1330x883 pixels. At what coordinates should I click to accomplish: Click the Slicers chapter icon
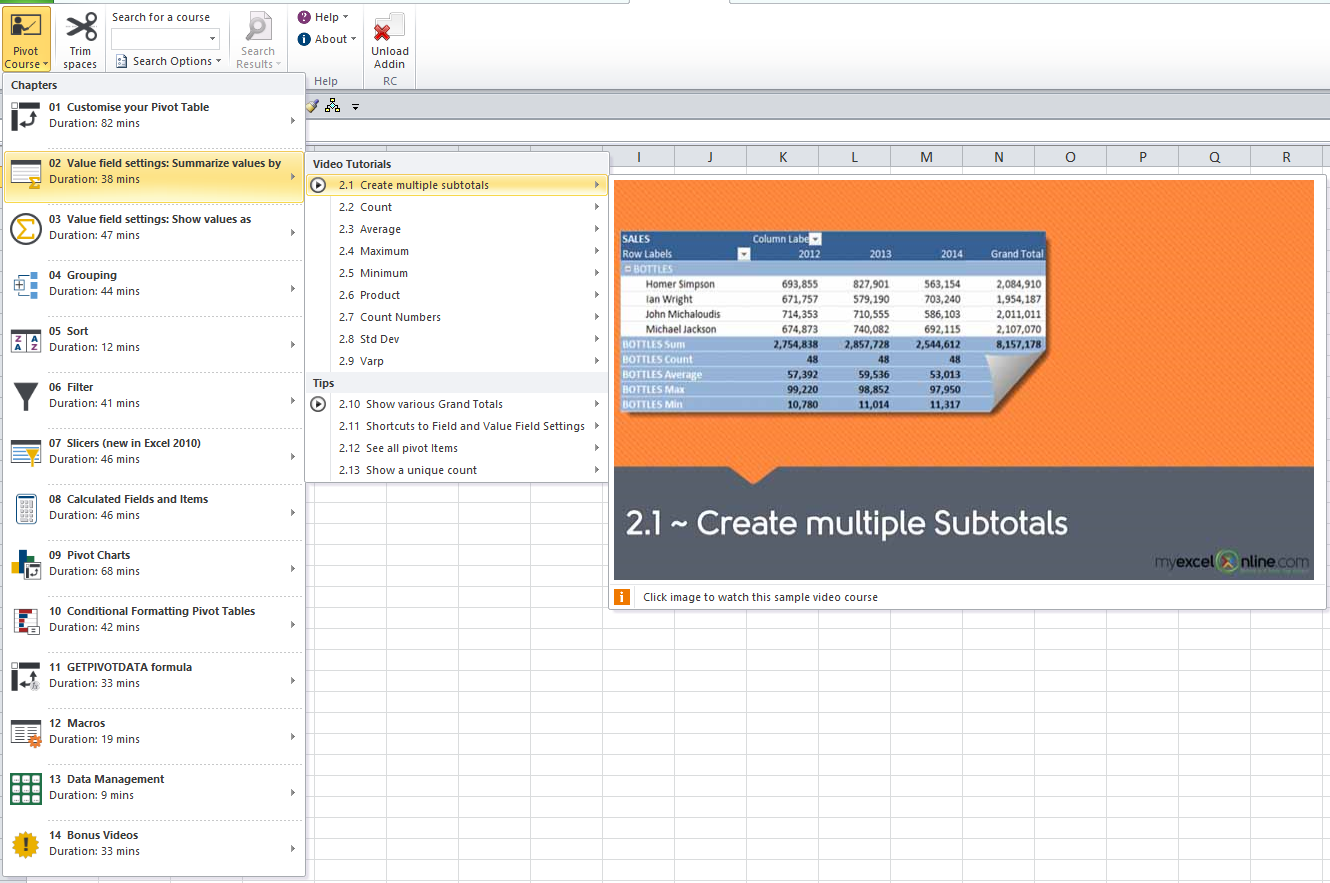[x=26, y=452]
